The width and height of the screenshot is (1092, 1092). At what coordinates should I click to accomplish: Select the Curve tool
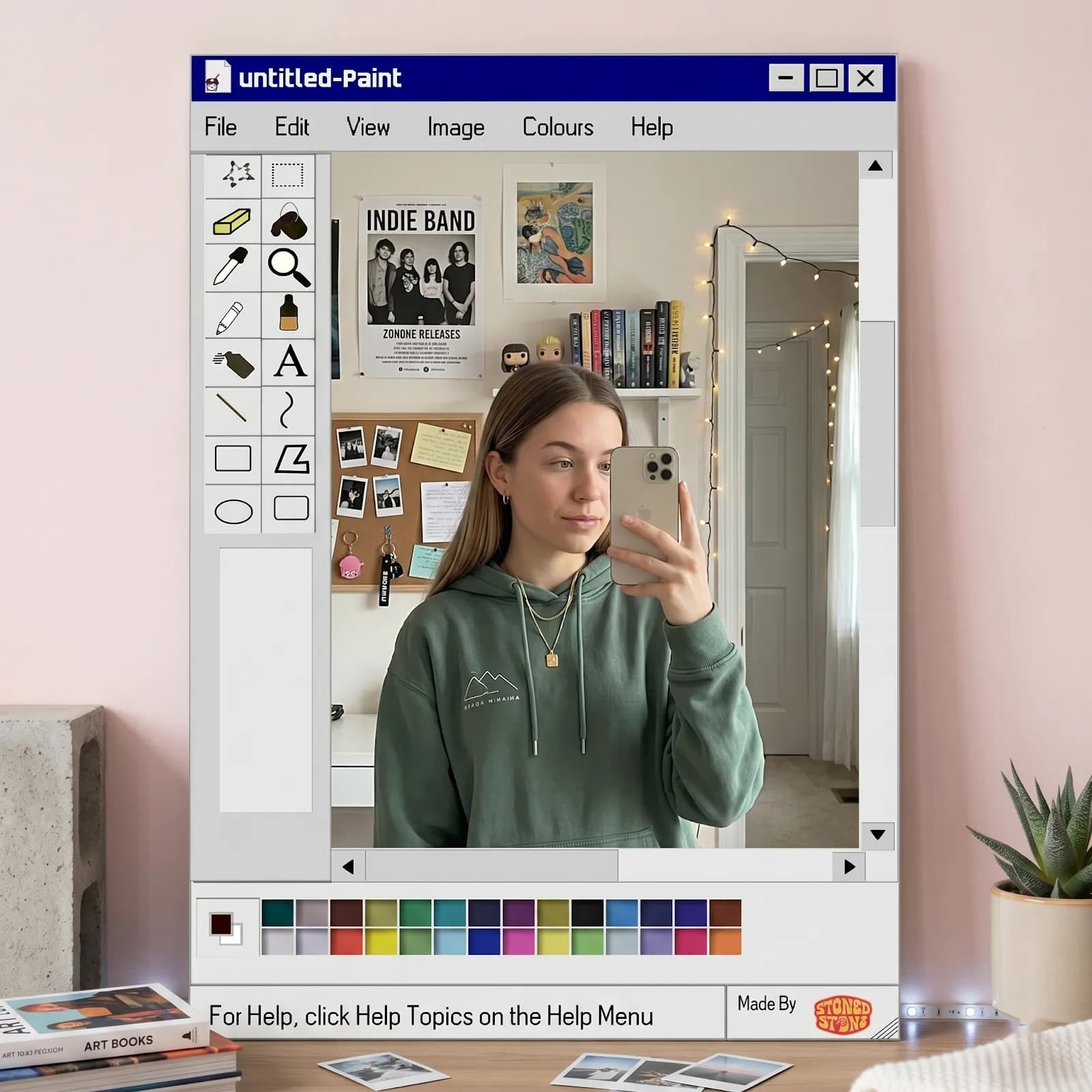(x=288, y=410)
